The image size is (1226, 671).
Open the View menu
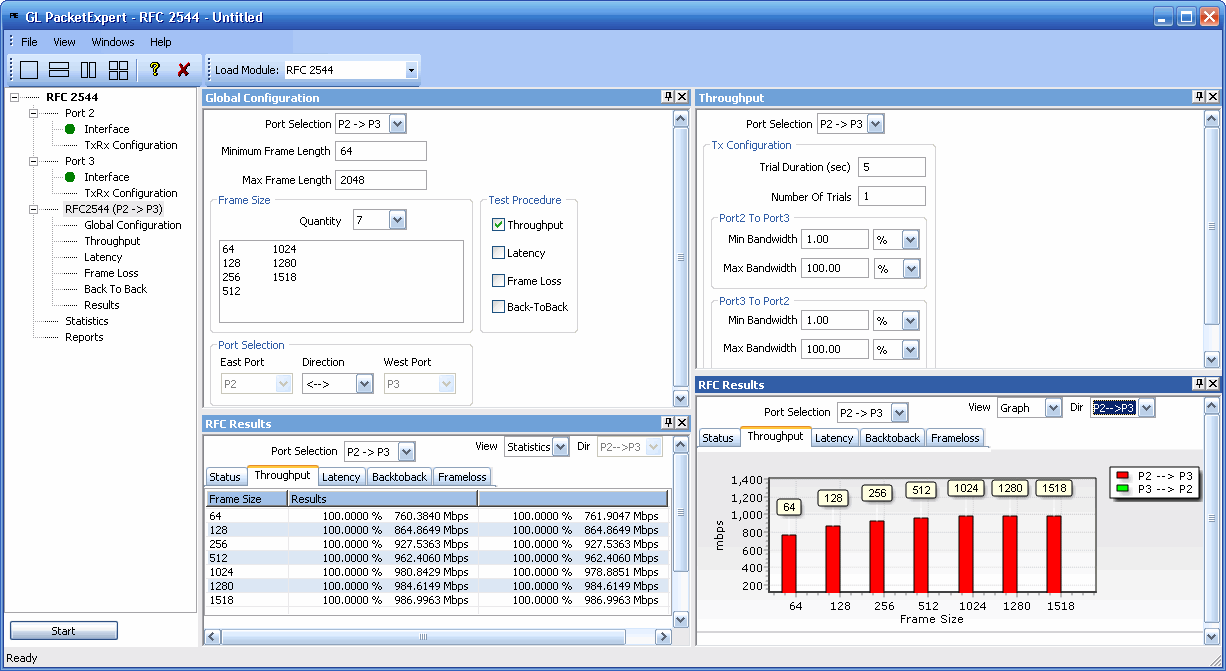click(64, 42)
